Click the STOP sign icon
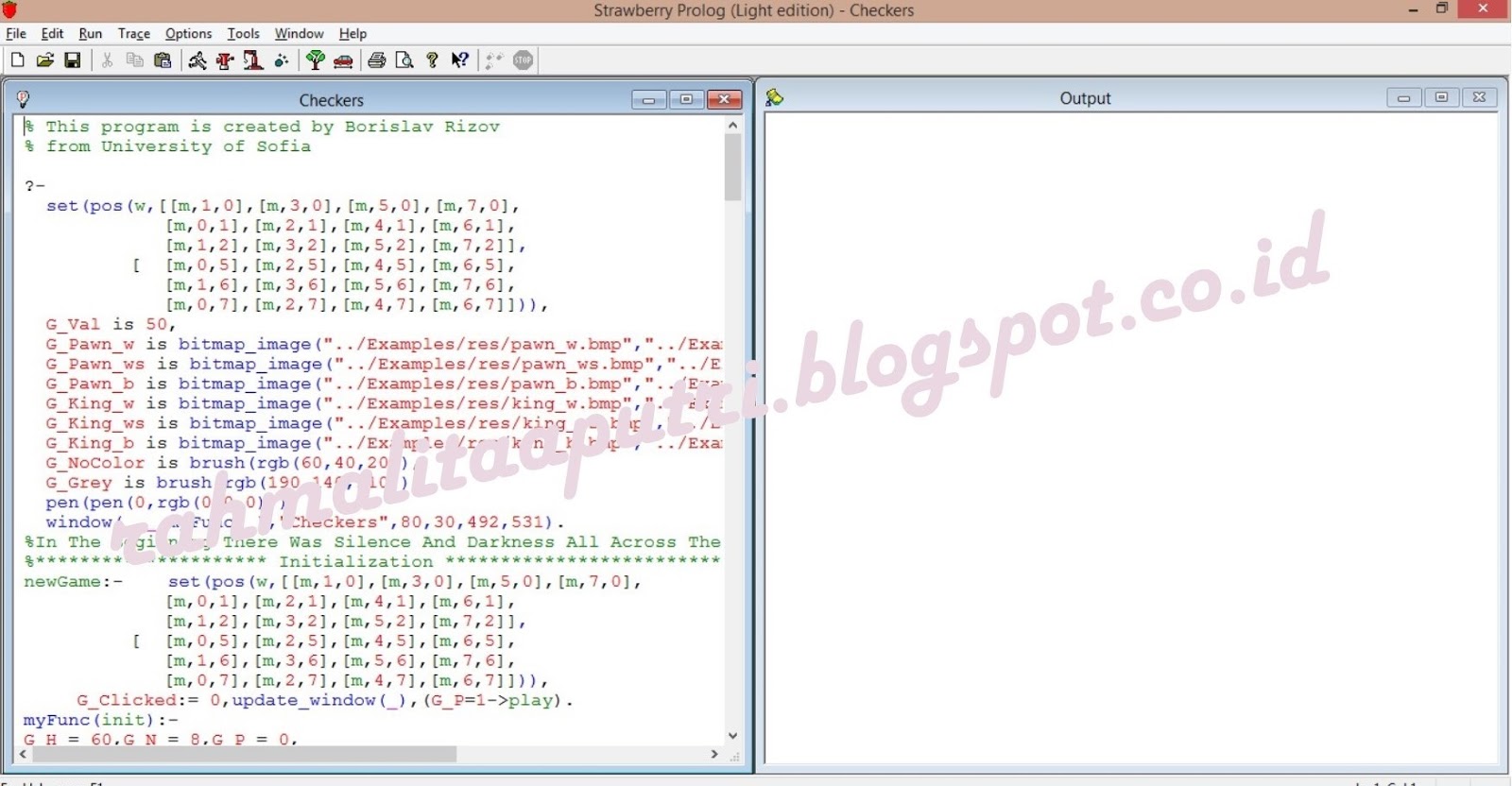This screenshot has height=786, width=1512. pos(523,60)
